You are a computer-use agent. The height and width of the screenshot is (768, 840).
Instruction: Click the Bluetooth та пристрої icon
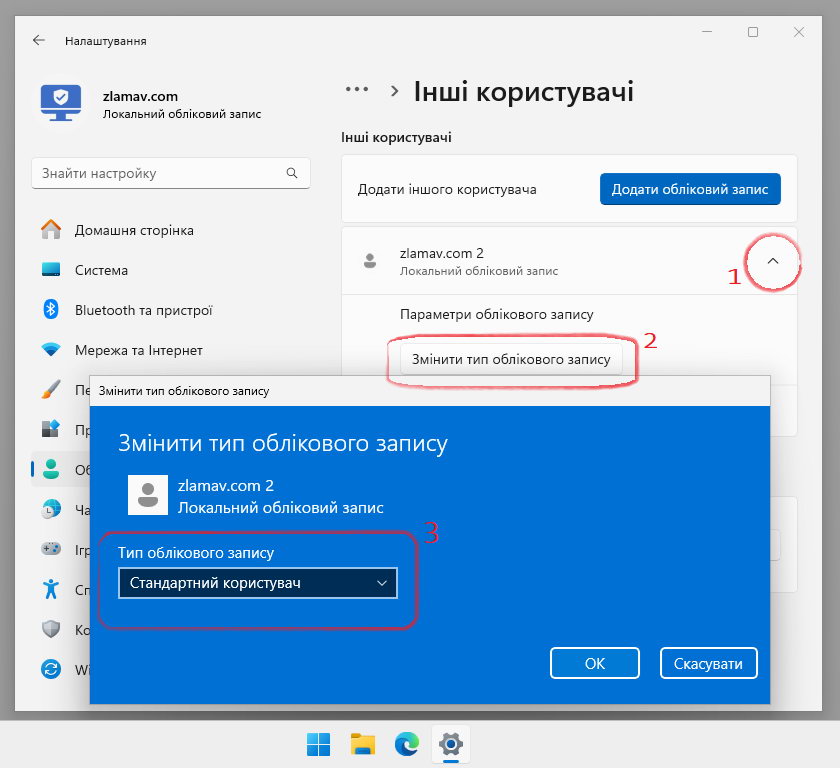coord(51,310)
